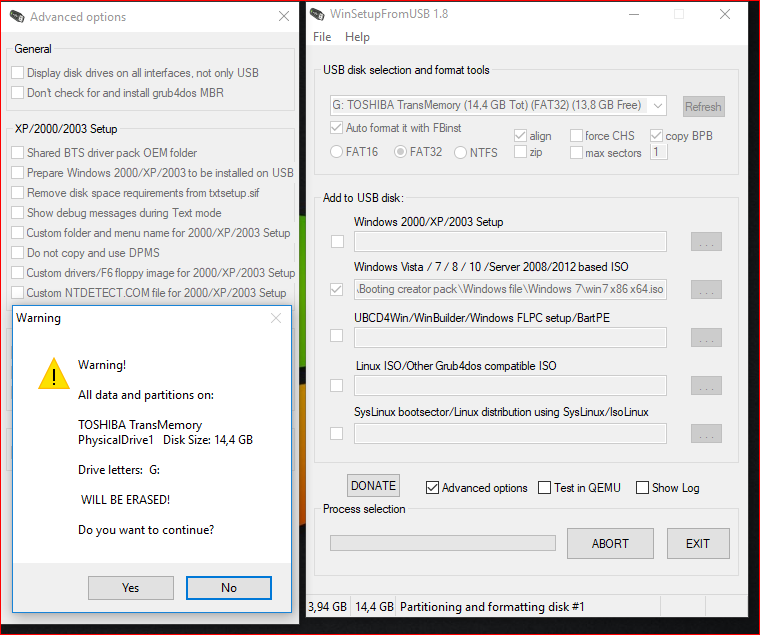This screenshot has width=760, height=635.
Task: Toggle the align checkbox
Action: (x=520, y=136)
